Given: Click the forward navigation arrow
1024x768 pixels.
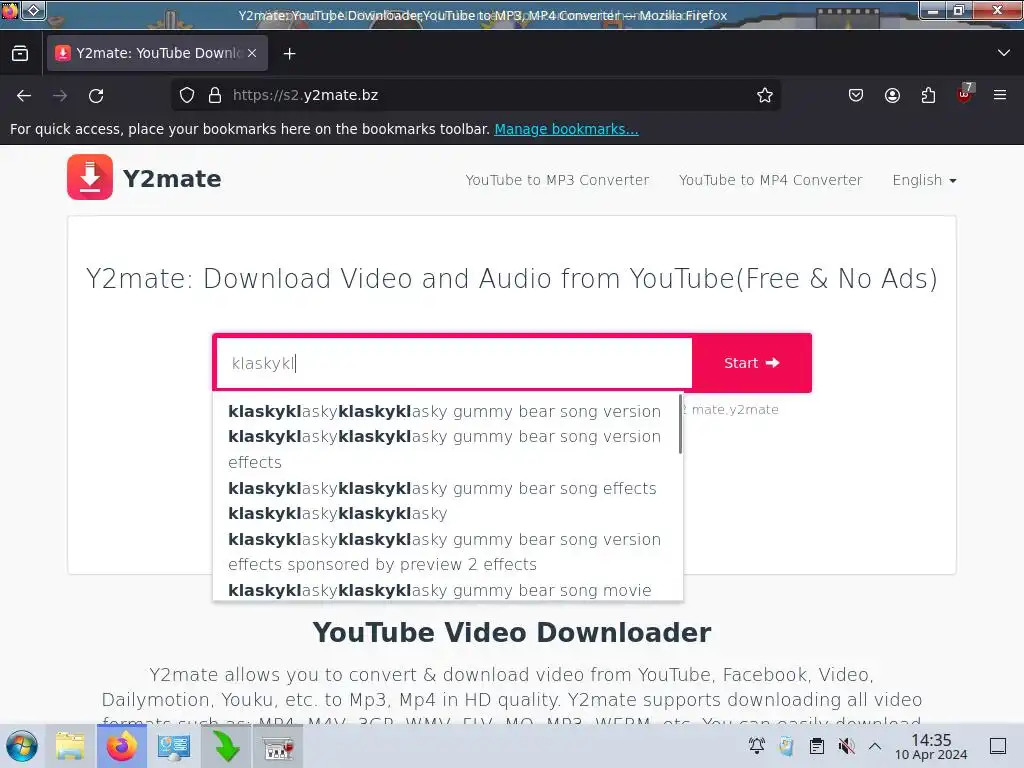Looking at the screenshot, I should 60,96.
